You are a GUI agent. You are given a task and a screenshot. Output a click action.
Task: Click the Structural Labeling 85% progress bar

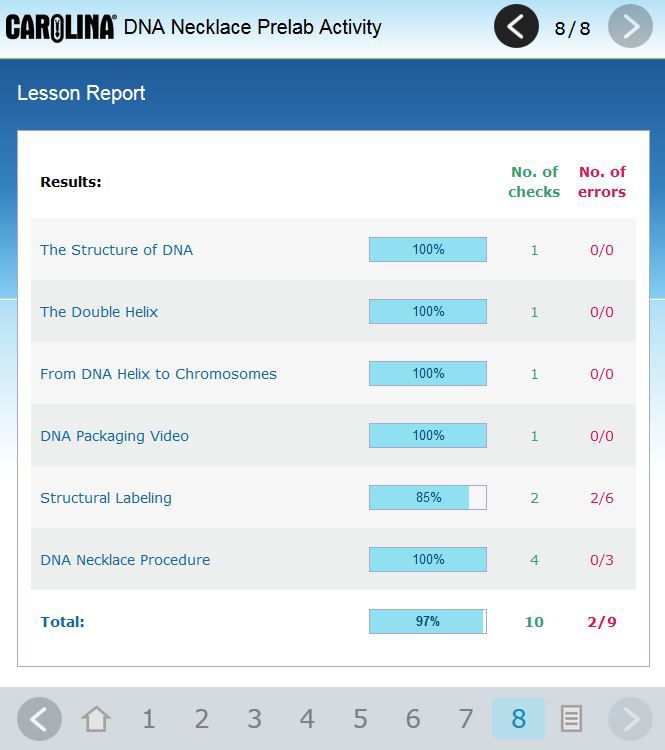(x=427, y=498)
